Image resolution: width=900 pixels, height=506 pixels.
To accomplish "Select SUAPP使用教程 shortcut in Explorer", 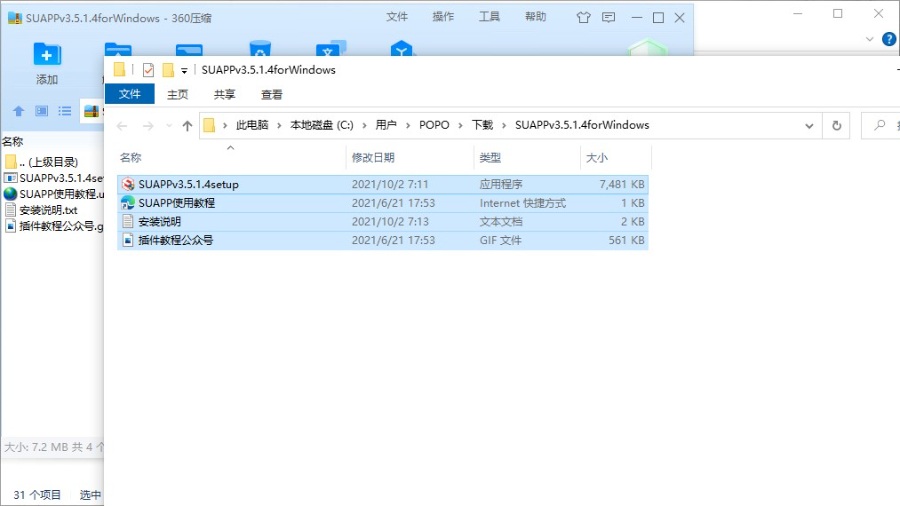I will click(x=383, y=203).
